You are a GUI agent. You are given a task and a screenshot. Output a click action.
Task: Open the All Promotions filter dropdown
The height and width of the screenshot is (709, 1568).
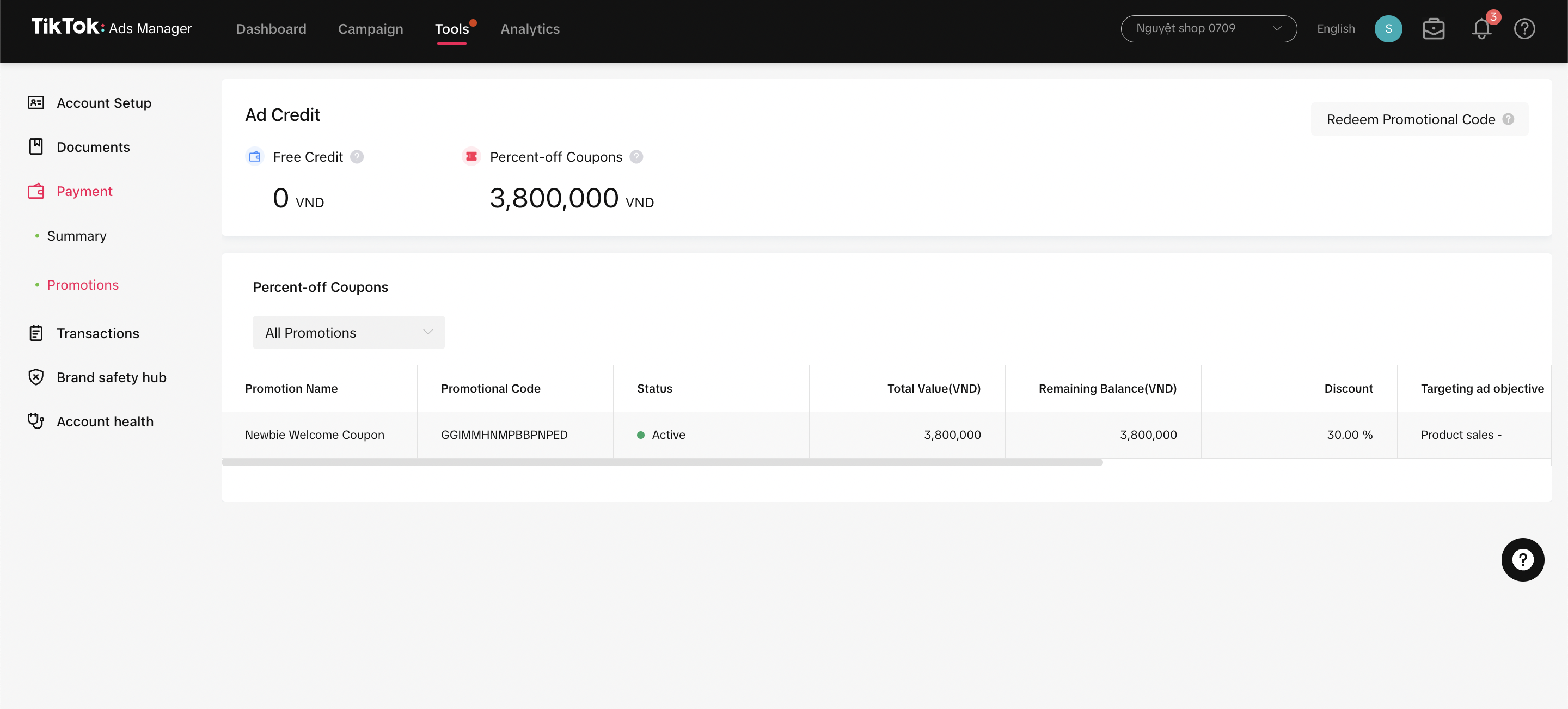coord(349,332)
